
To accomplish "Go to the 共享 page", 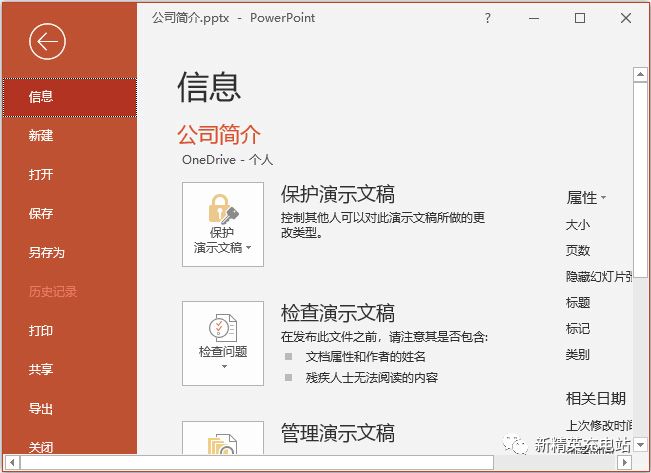I will tap(69, 369).
